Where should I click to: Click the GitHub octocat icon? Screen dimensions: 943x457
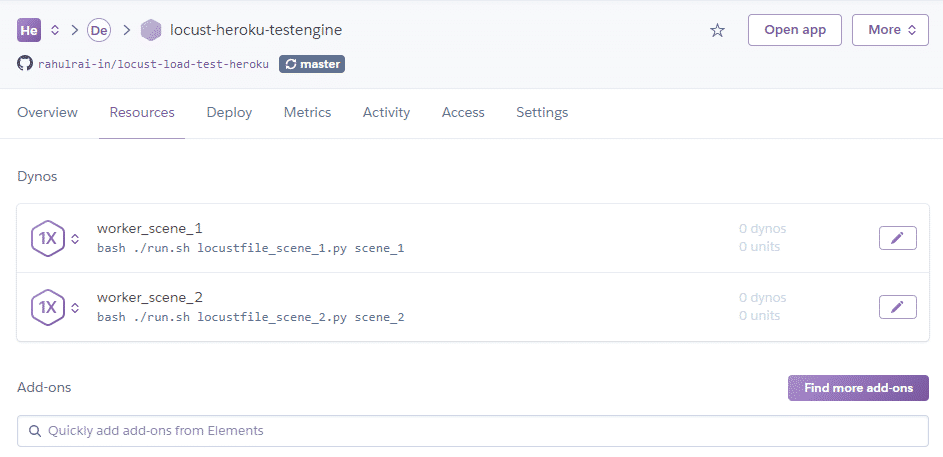click(x=25, y=64)
